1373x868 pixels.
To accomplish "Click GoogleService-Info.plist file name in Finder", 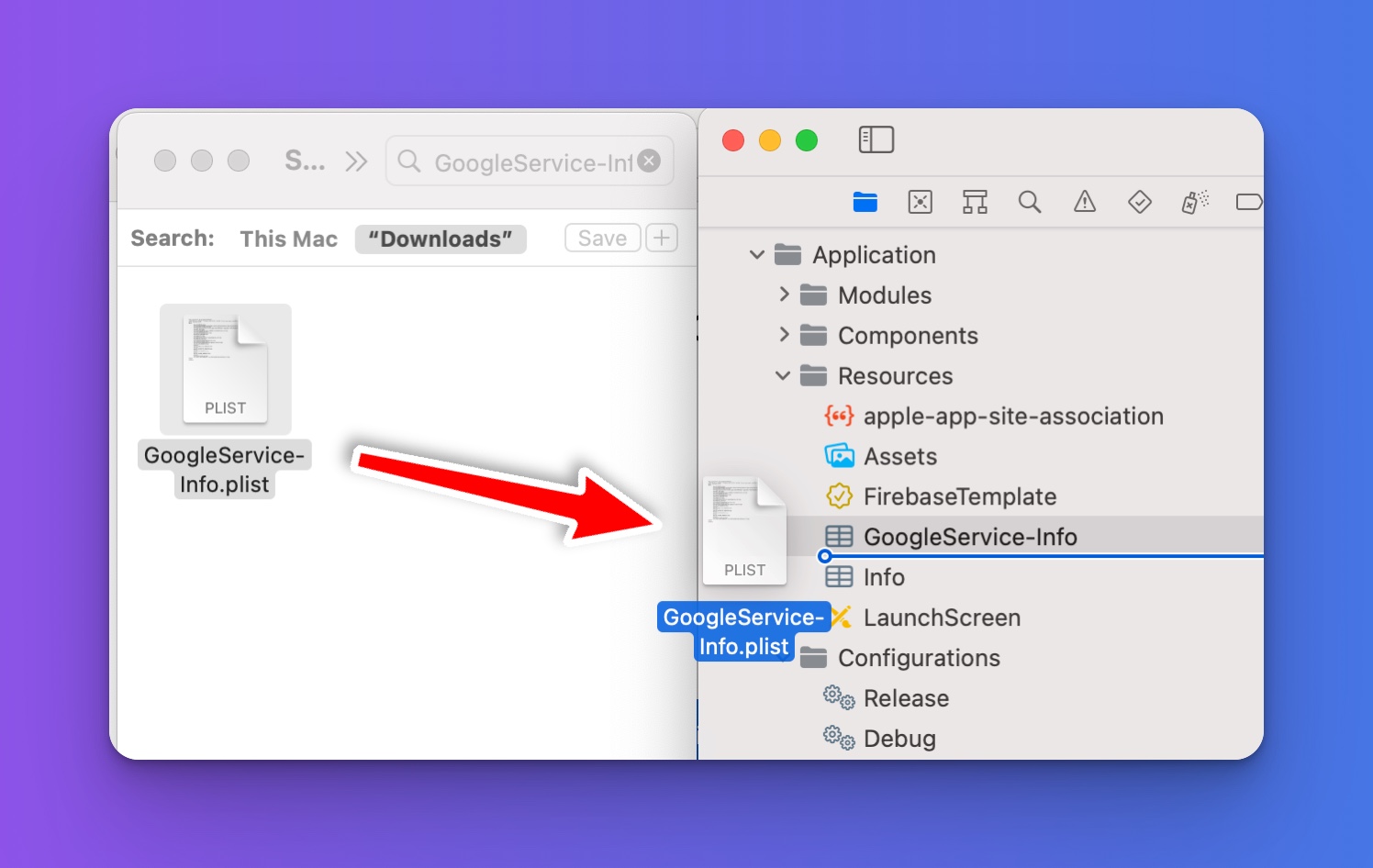I will coord(225,470).
